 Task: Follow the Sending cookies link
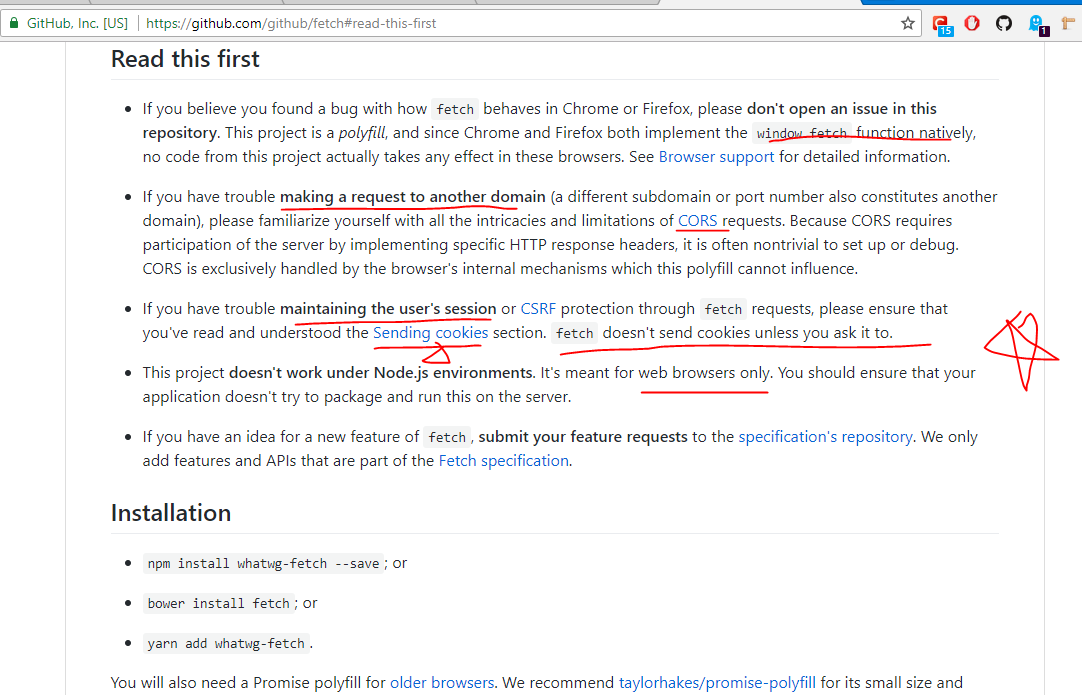coord(431,333)
